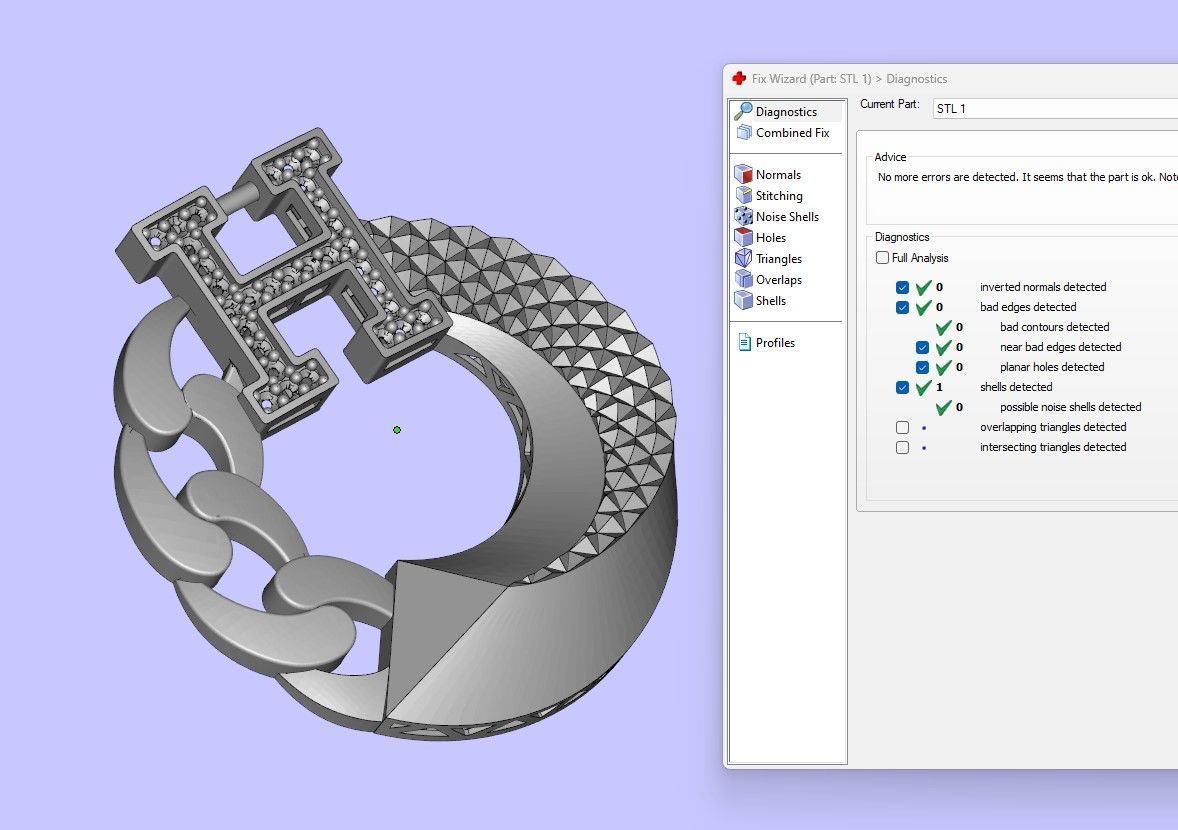This screenshot has height=830, width=1178.
Task: Uncheck shells detected checkbox
Action: point(902,388)
